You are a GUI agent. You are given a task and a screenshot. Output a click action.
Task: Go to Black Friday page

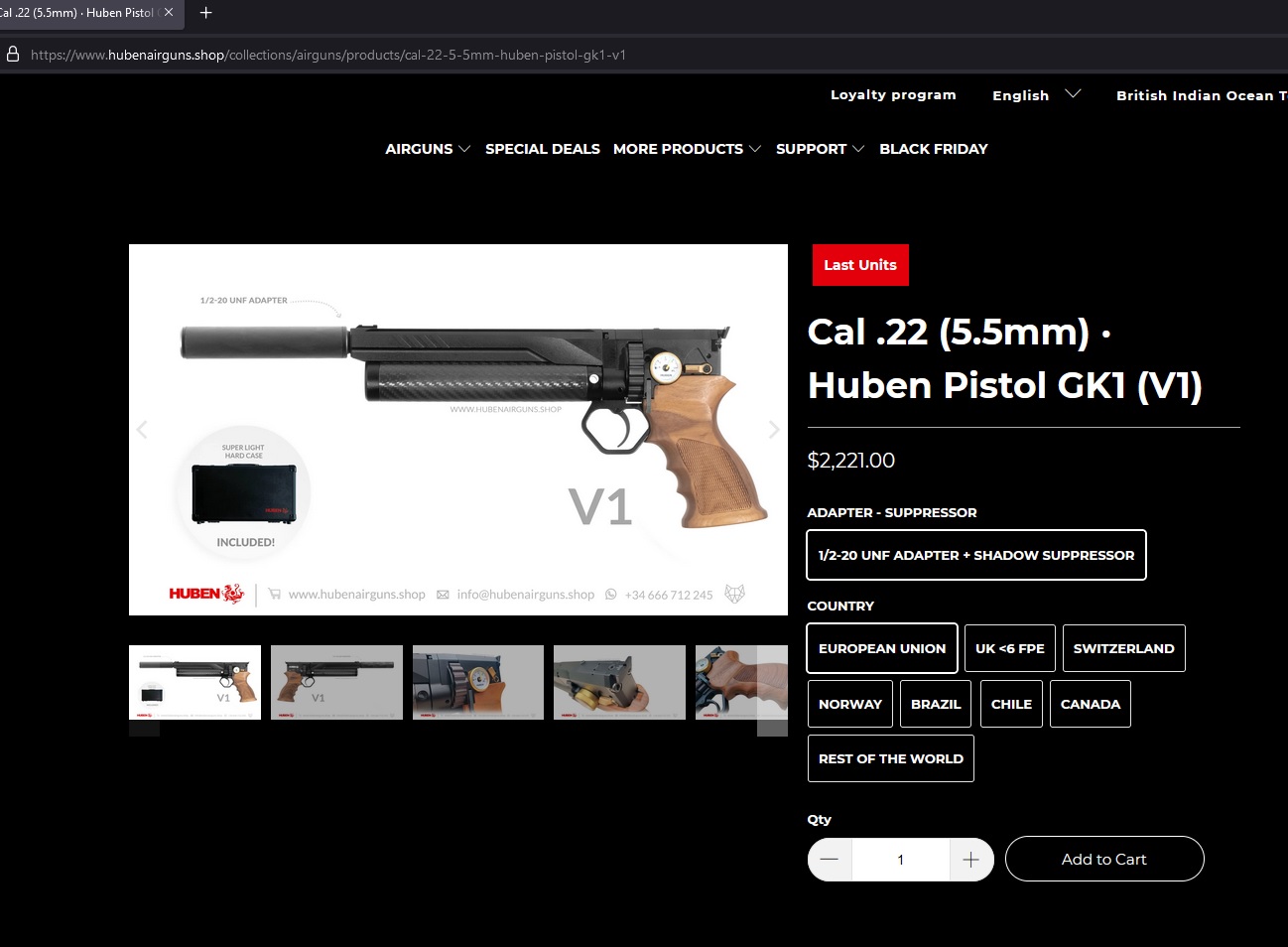click(x=934, y=149)
